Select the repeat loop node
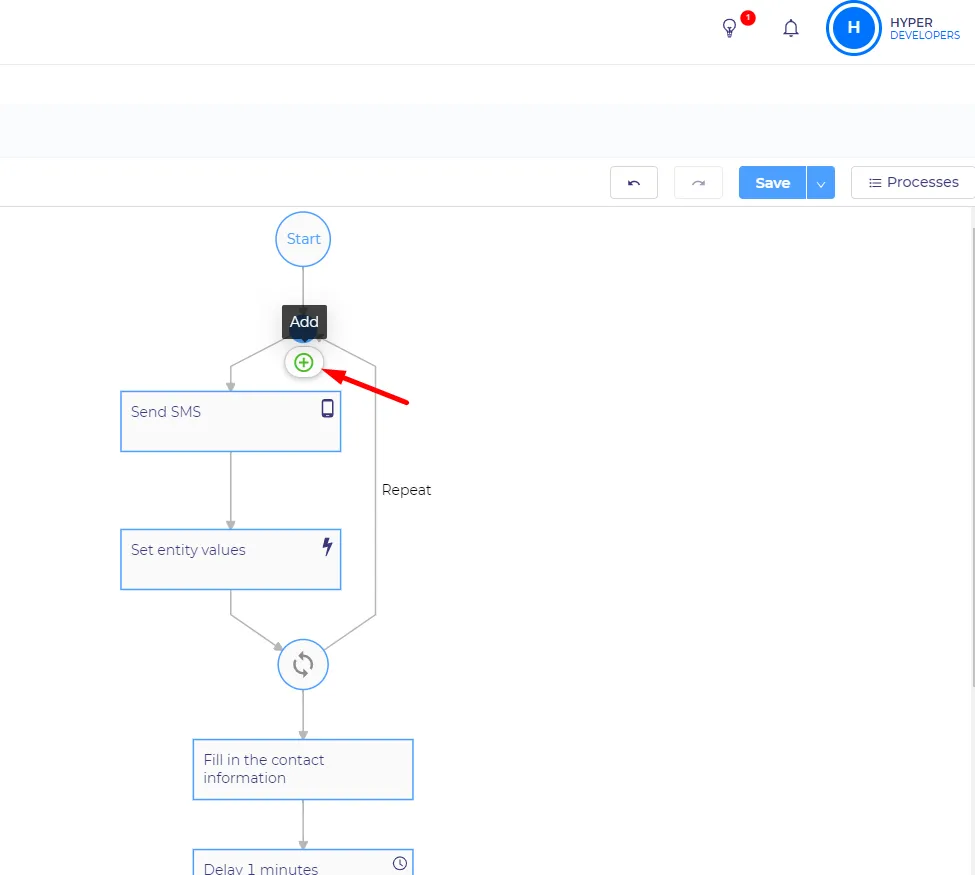The width and height of the screenshot is (975, 875). pos(303,665)
